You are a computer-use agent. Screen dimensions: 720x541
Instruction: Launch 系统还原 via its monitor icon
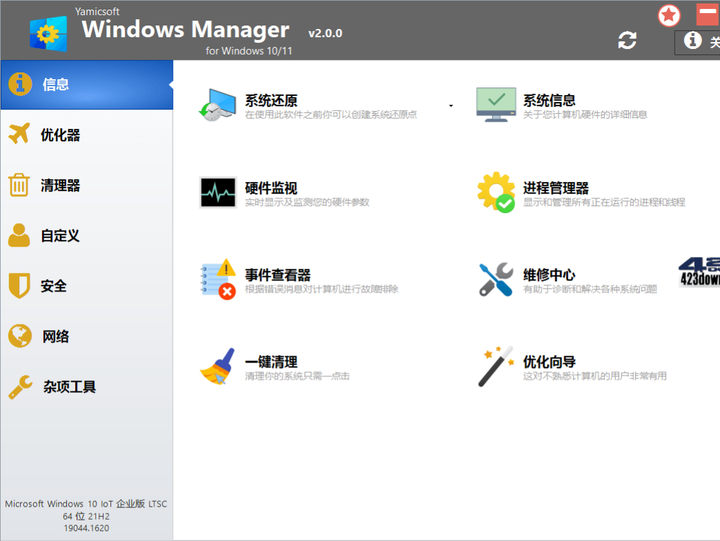tap(217, 105)
